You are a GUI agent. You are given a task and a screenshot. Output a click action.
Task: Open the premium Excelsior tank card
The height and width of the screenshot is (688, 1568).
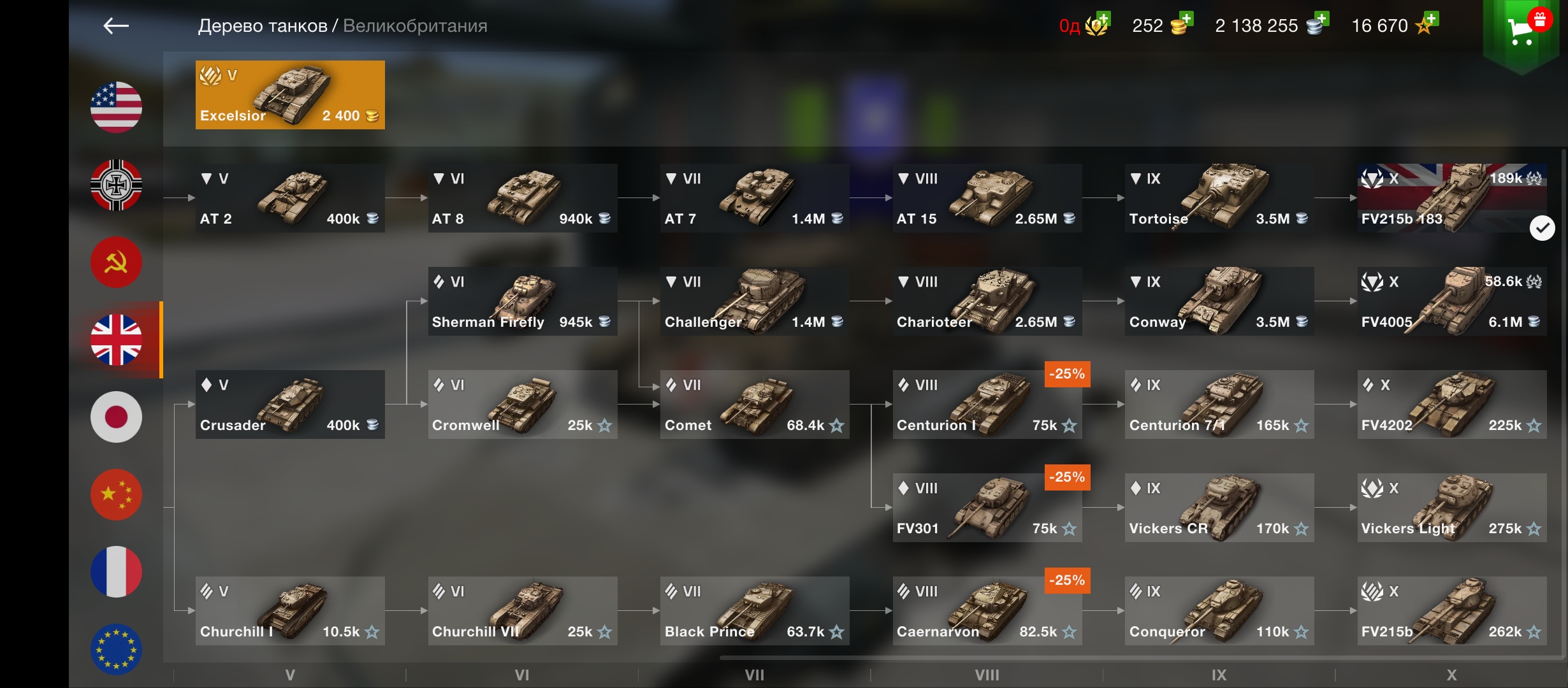click(x=290, y=95)
